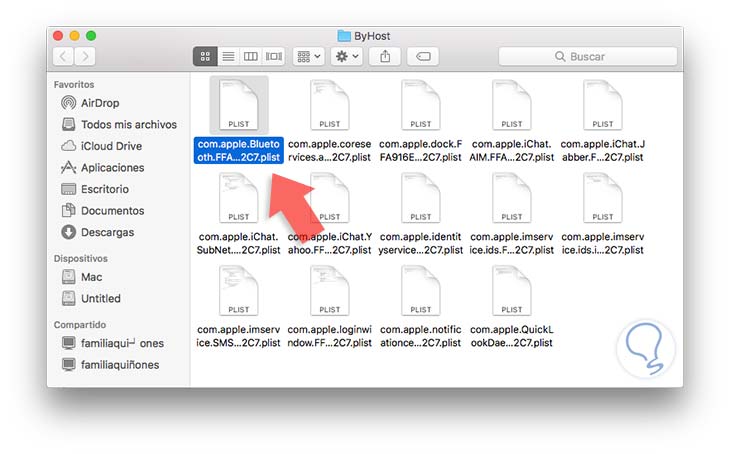Click the com.apple.QuickLookDae file name
730x454 pixels.
point(512,336)
